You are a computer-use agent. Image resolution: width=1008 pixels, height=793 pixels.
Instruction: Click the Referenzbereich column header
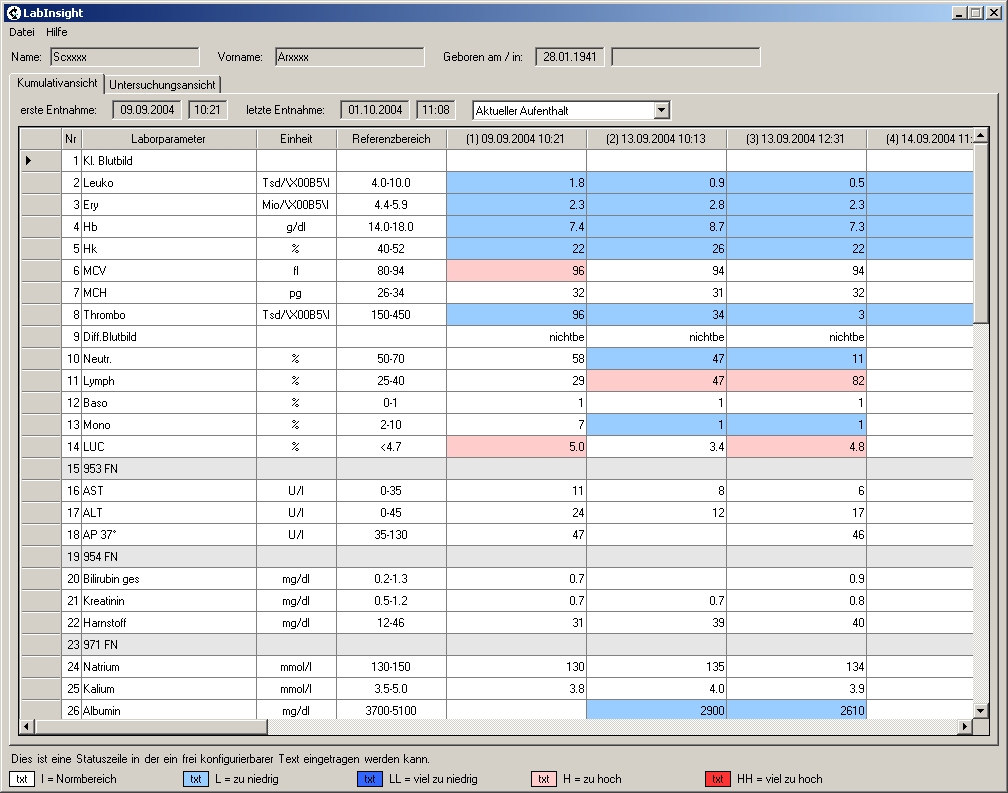click(x=392, y=139)
